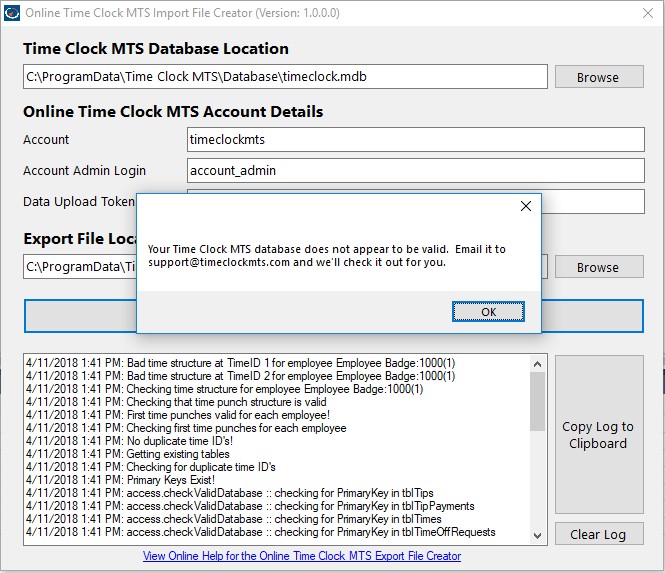This screenshot has width=665, height=573.
Task: Click the export file location path field
Action: [x=80, y=267]
